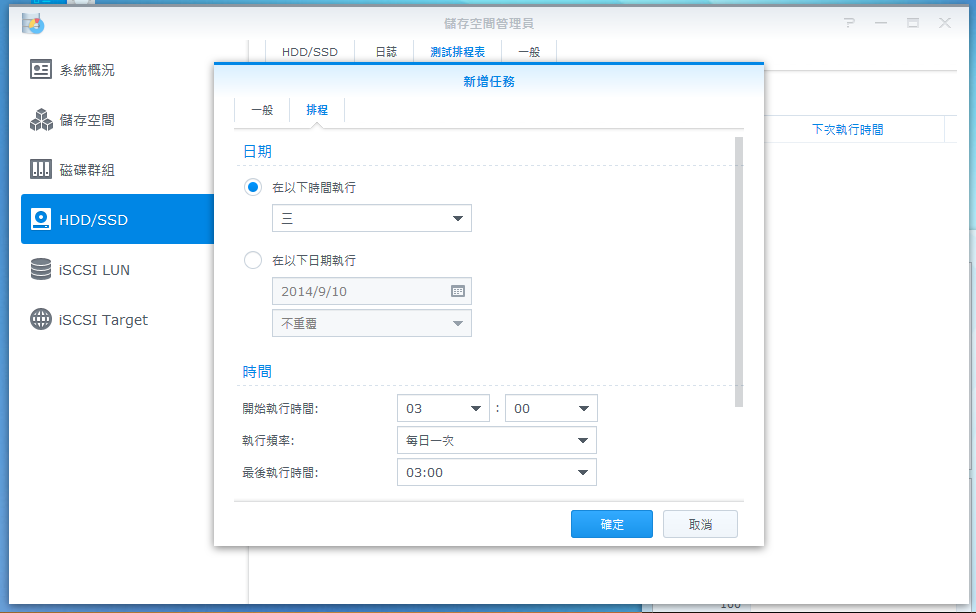This screenshot has width=976, height=613.
Task: Open the Storage Manager app icon in the title bar
Action: click(x=32, y=24)
